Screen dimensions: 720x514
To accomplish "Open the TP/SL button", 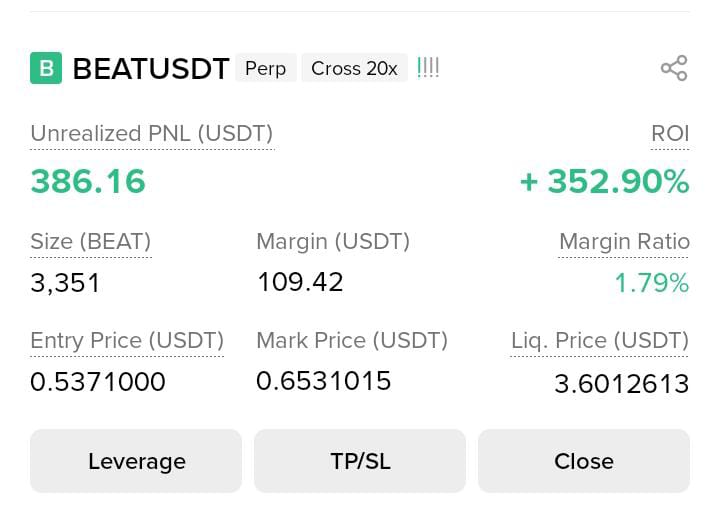I will pos(360,461).
